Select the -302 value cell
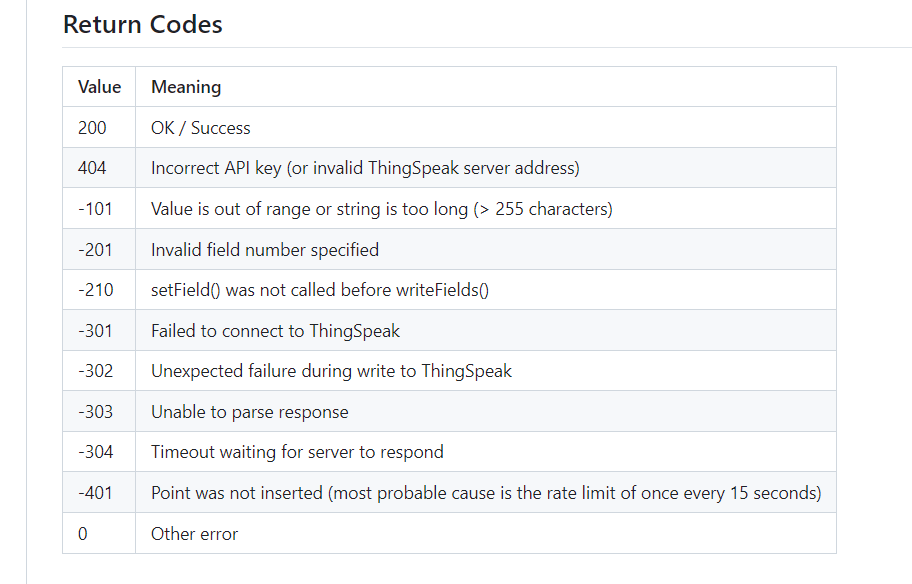 95,371
